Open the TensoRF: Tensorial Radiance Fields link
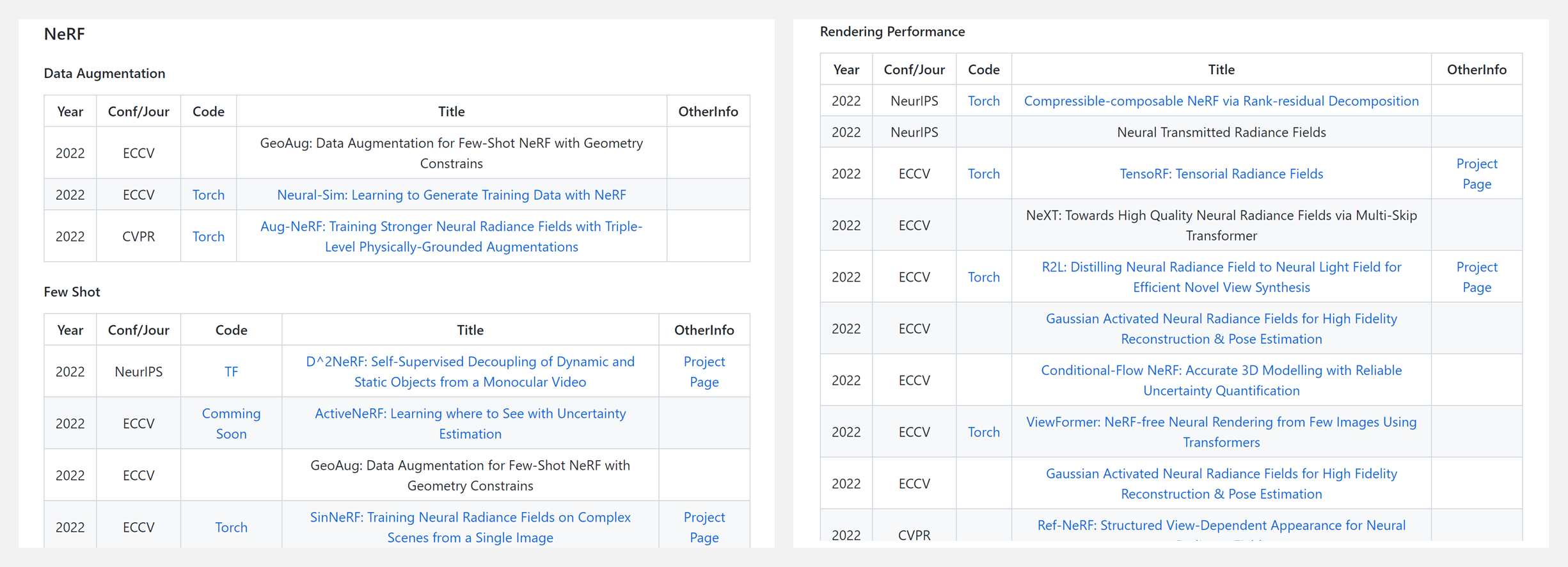This screenshot has width=1568, height=567. [x=1221, y=174]
